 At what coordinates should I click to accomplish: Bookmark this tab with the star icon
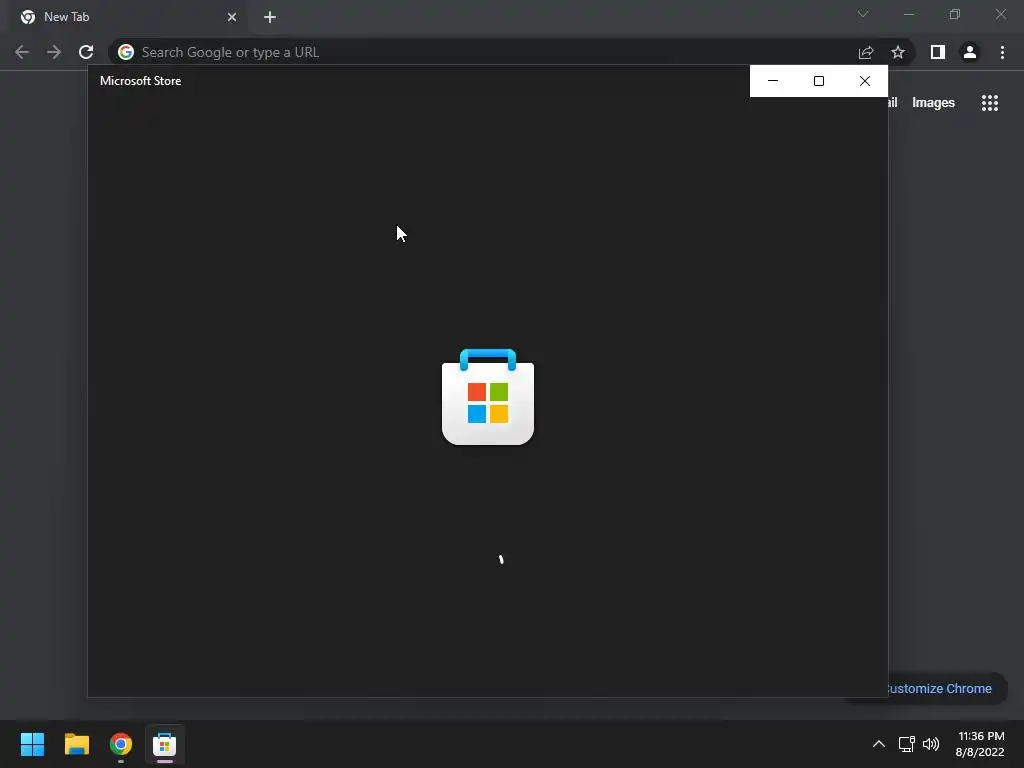click(x=898, y=52)
